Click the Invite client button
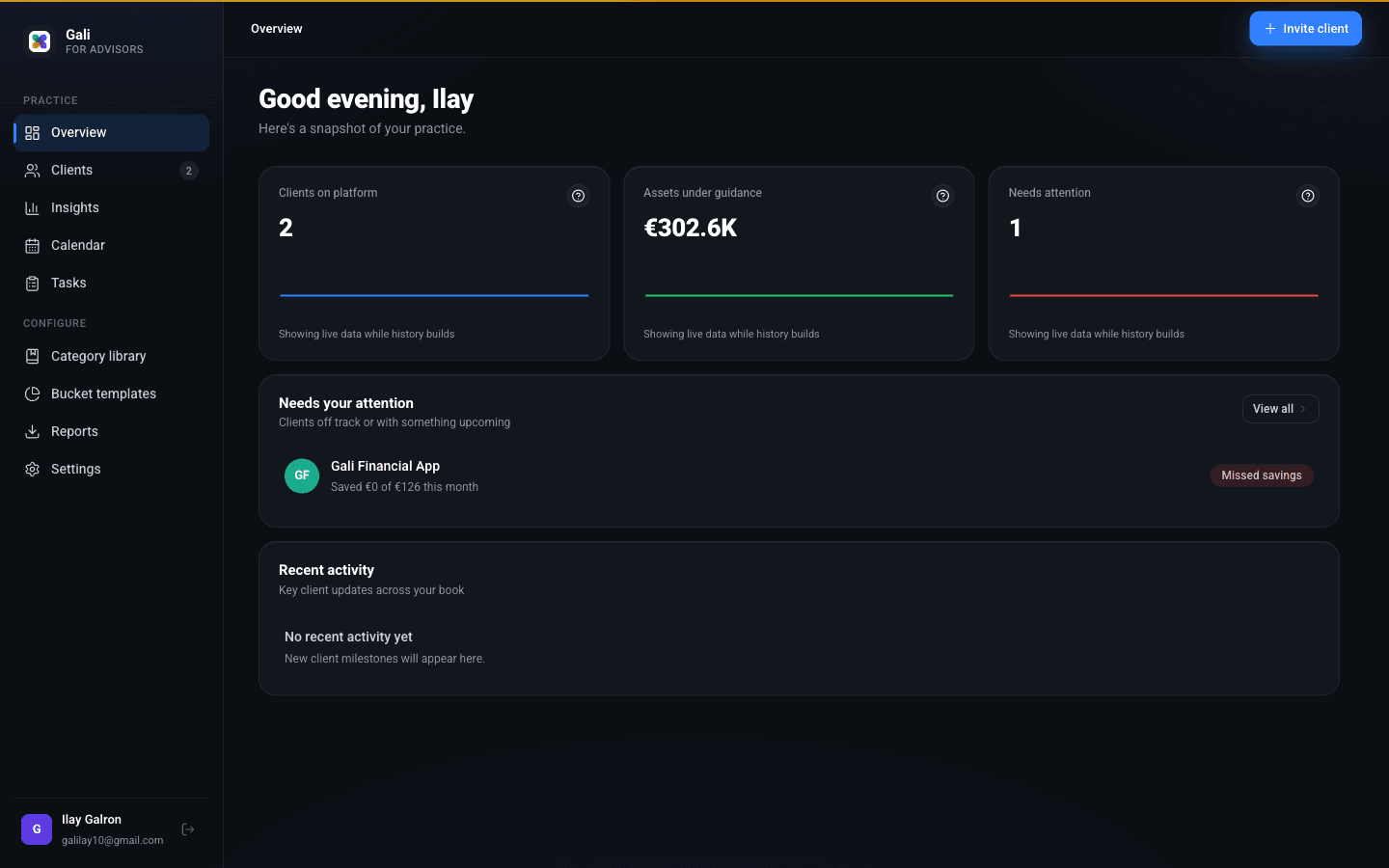This screenshot has height=868, width=1389. click(x=1305, y=29)
